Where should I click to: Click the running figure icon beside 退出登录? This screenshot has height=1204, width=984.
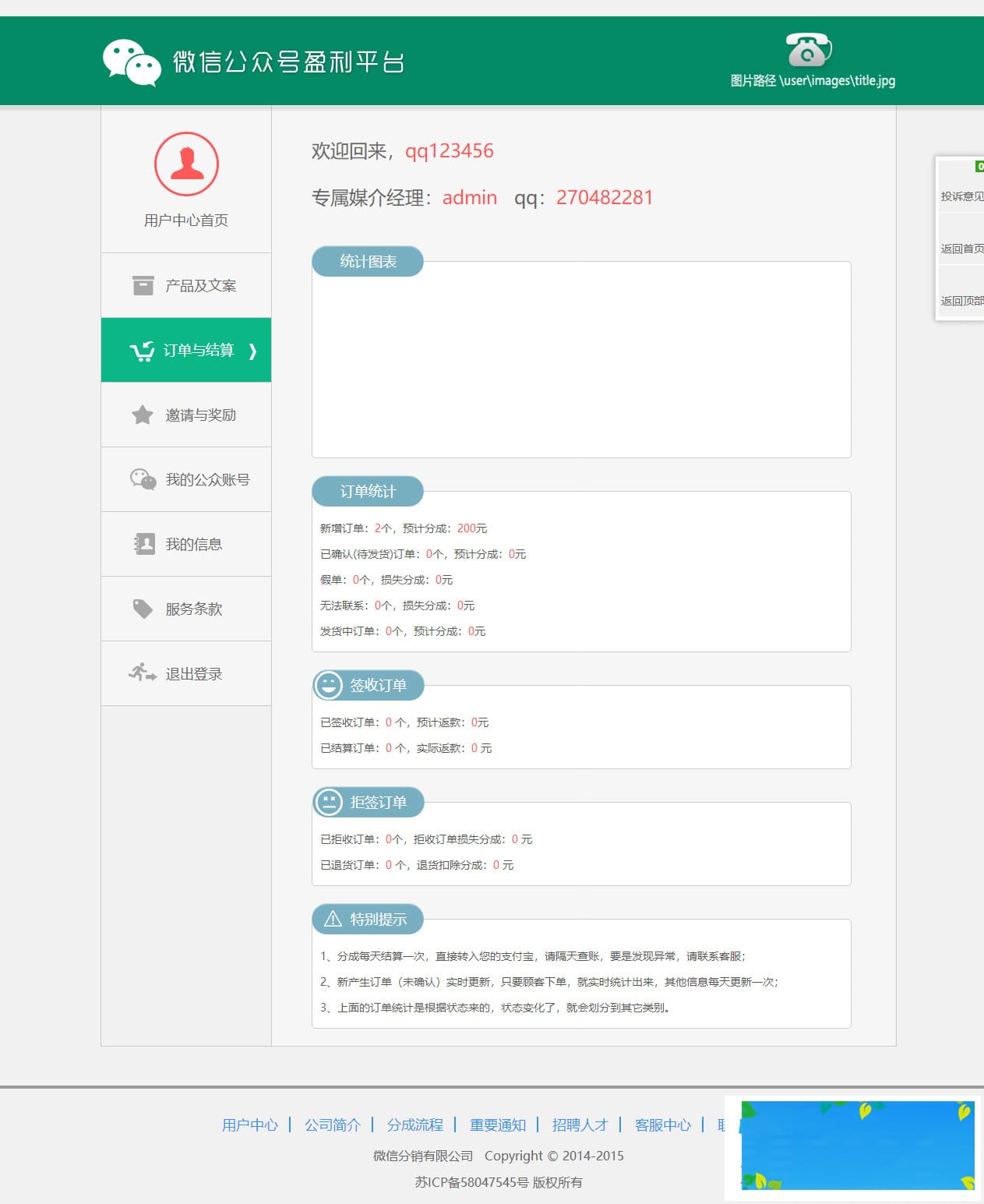coord(141,673)
